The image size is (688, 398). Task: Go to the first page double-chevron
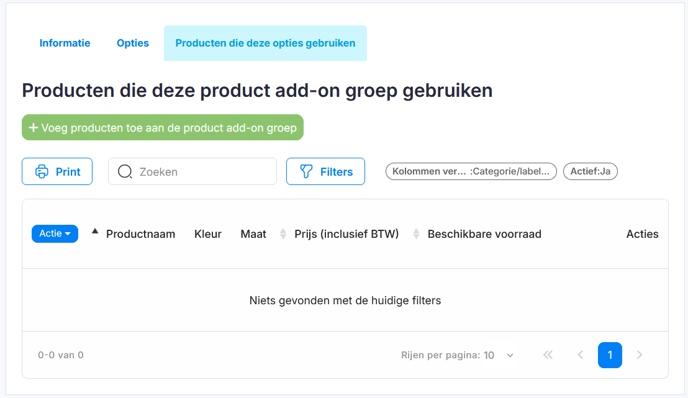[548, 355]
